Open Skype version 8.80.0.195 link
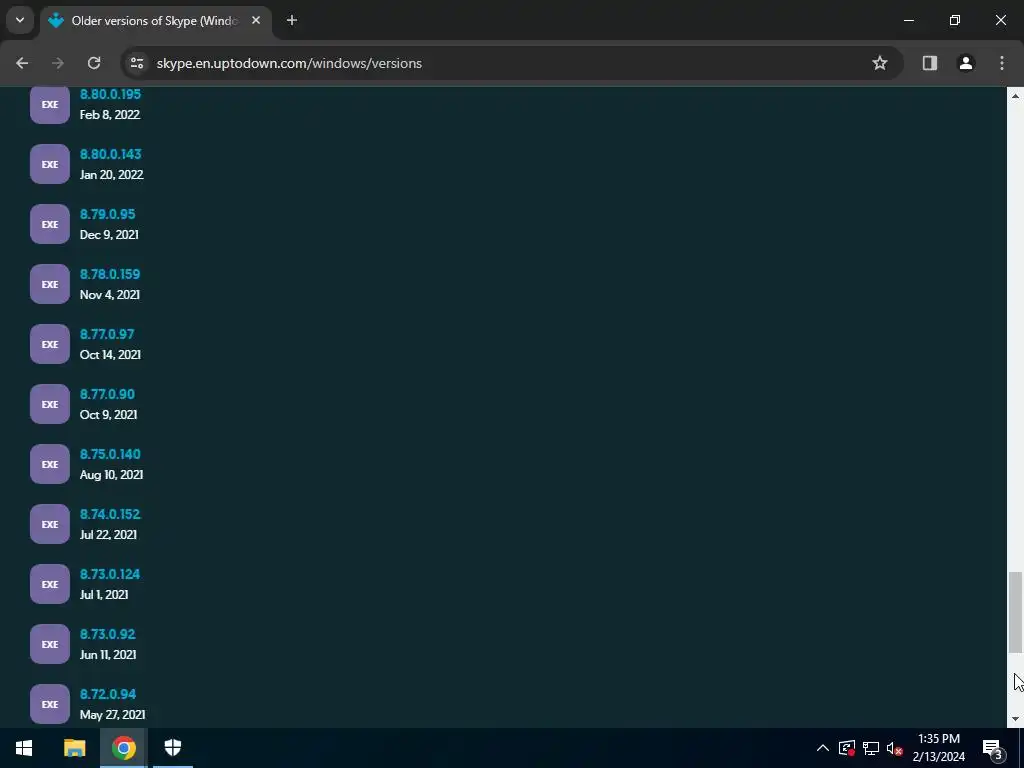Viewport: 1024px width, 768px height. point(110,94)
